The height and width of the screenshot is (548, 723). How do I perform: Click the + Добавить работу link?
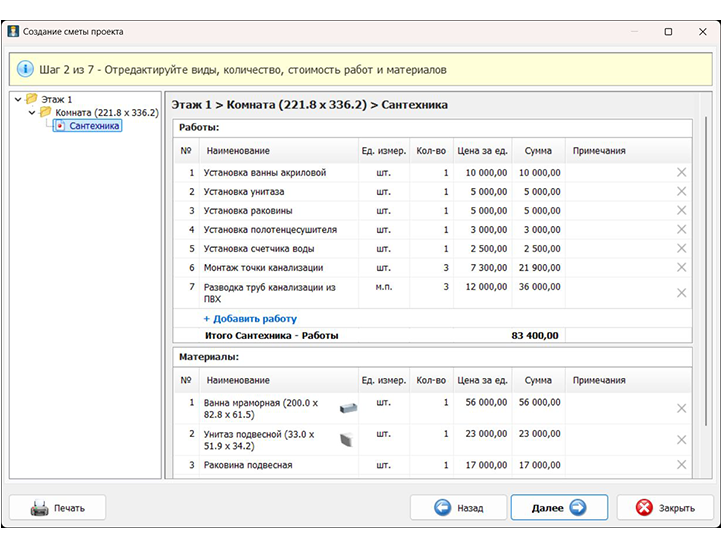[x=250, y=319]
